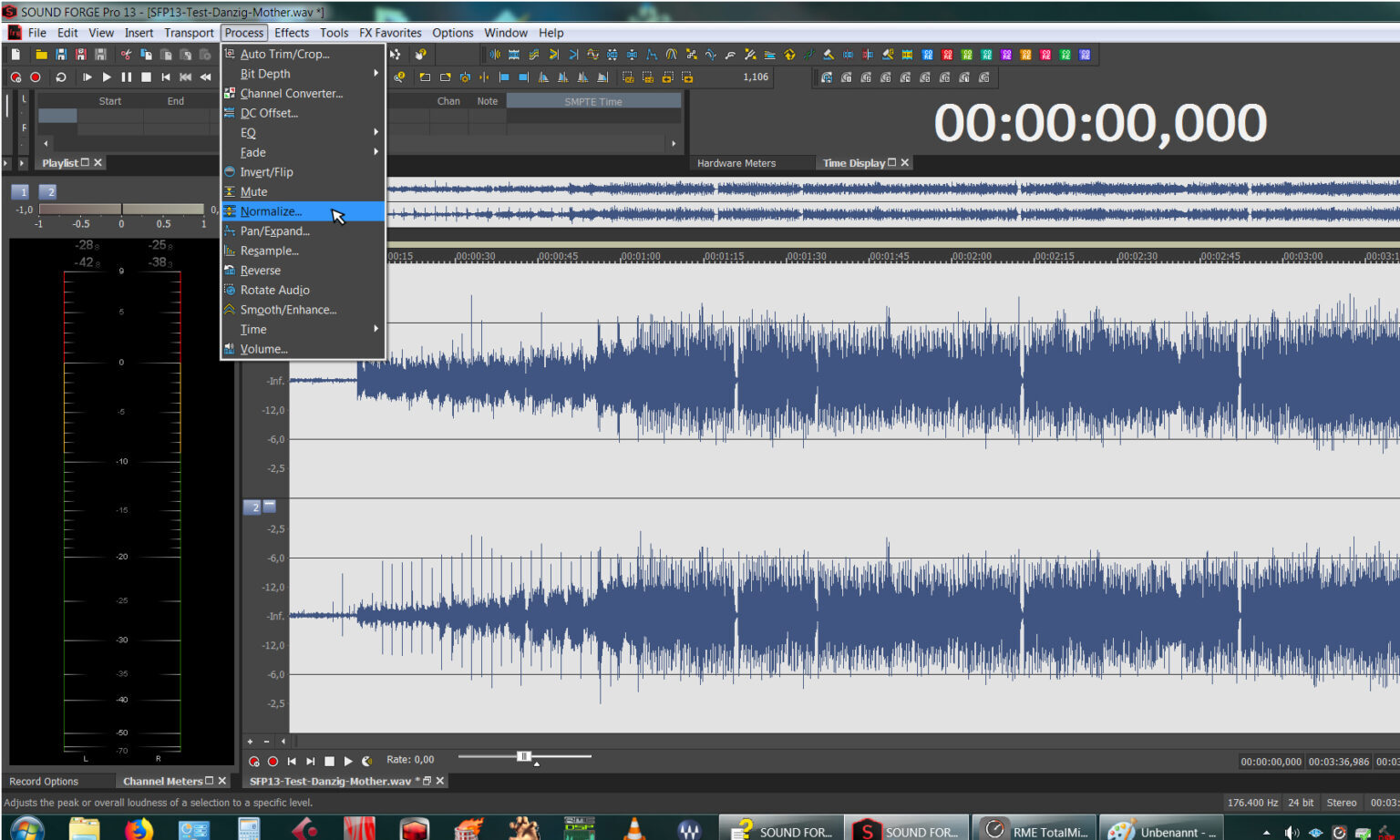Click the Open folder icon in the toolbar

pyautogui.click(x=41, y=55)
